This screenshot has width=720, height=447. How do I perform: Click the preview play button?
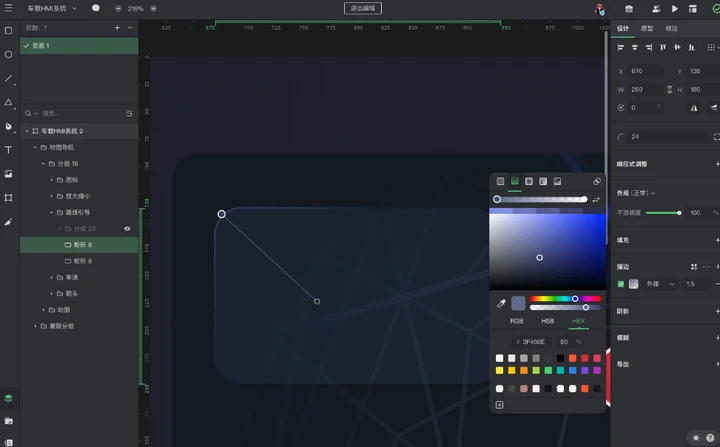coord(675,9)
